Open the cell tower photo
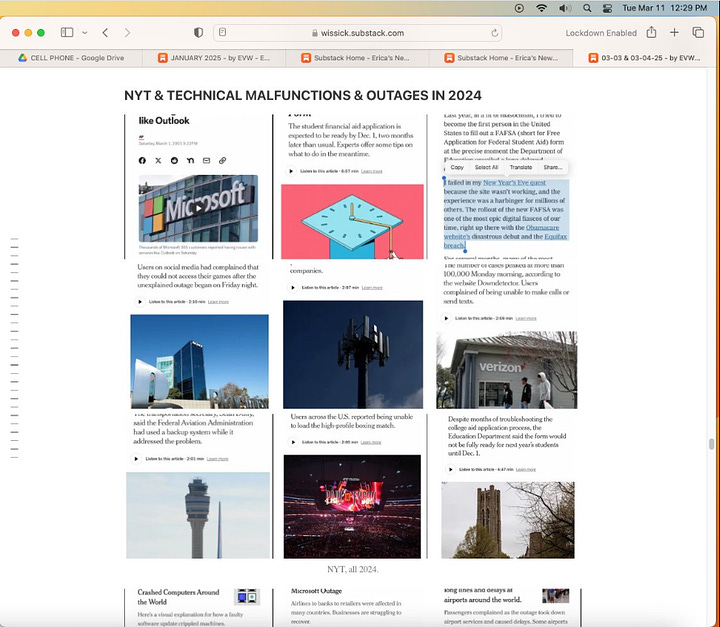Screen dimensions: 720x627 353,354
